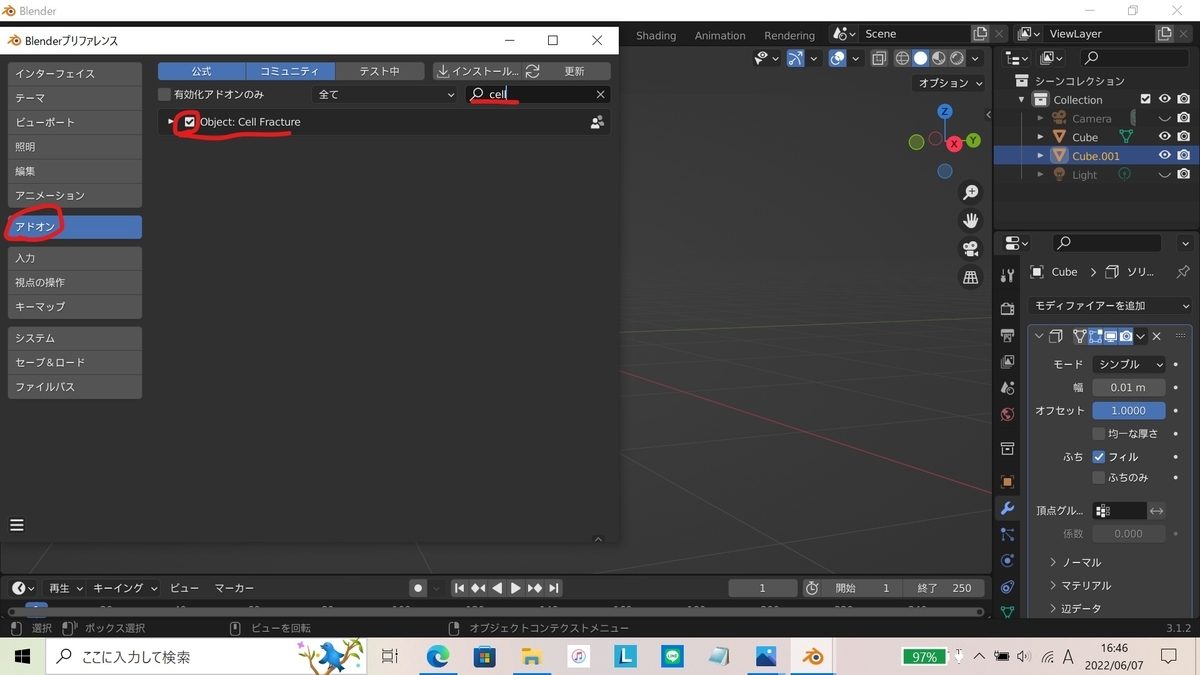
Task: Select wireframe viewport shading
Action: tap(902, 59)
